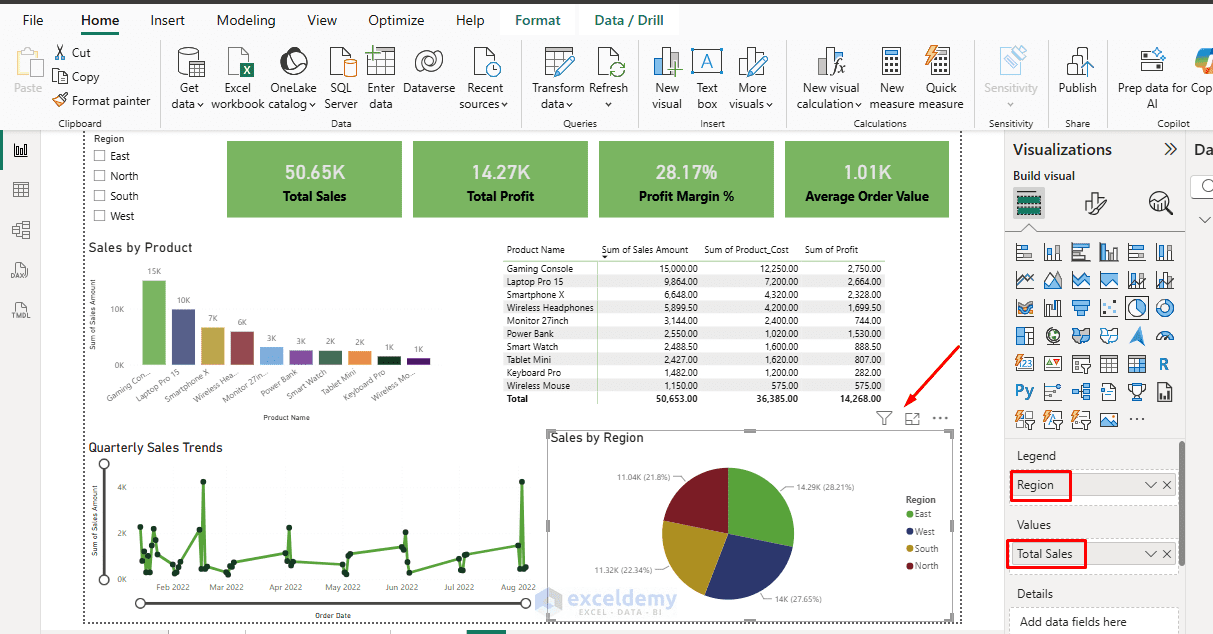Open TMDL view in left sidebar
The height and width of the screenshot is (634, 1213).
coord(21,310)
